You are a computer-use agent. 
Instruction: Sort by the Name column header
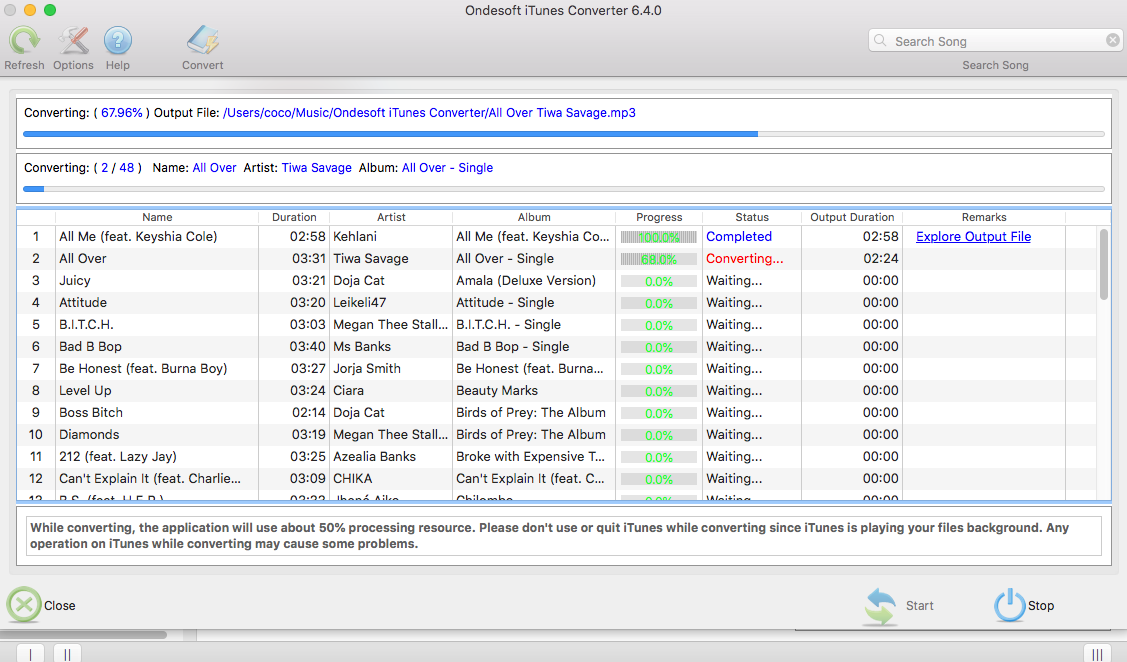pos(157,217)
